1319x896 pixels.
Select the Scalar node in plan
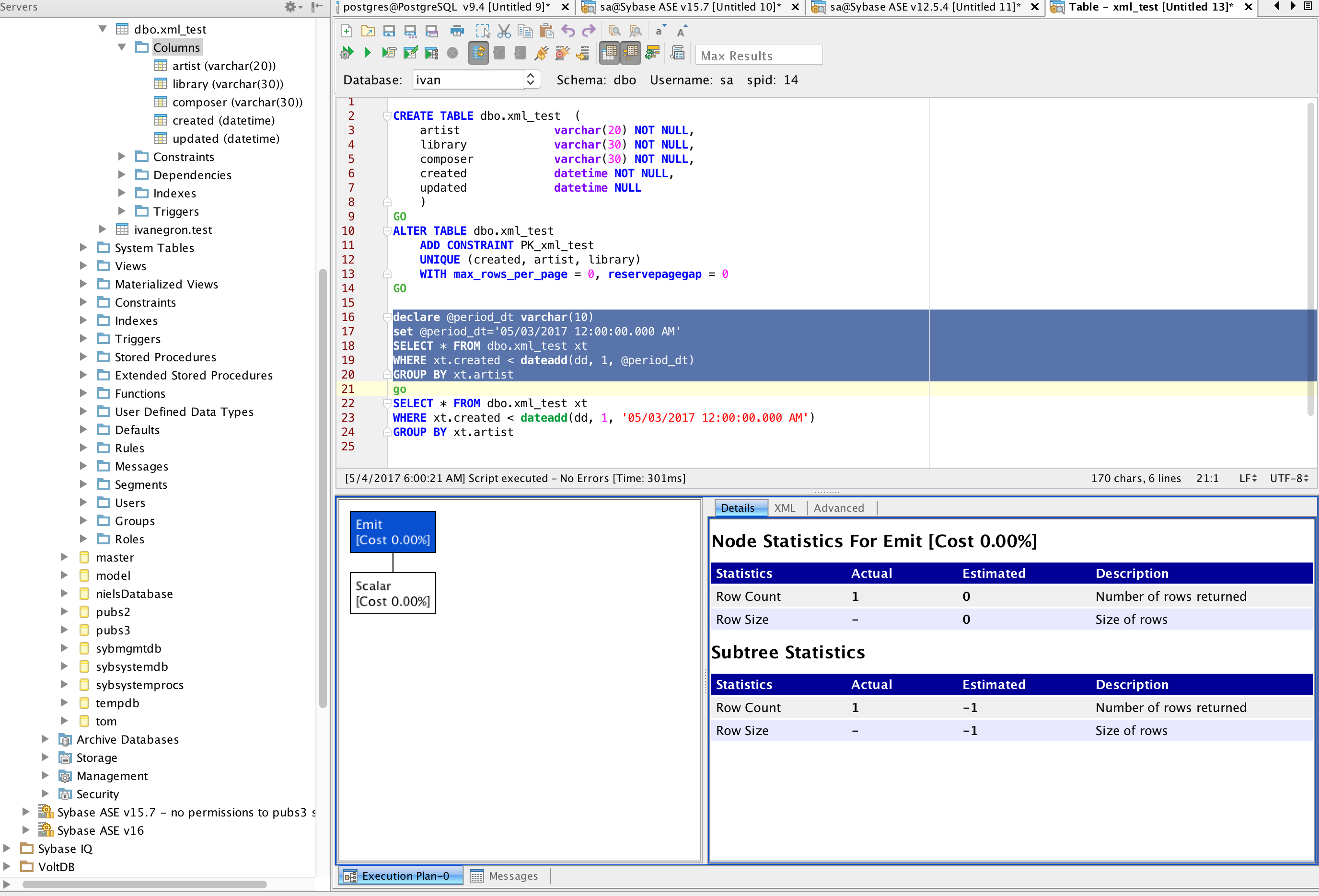(393, 593)
